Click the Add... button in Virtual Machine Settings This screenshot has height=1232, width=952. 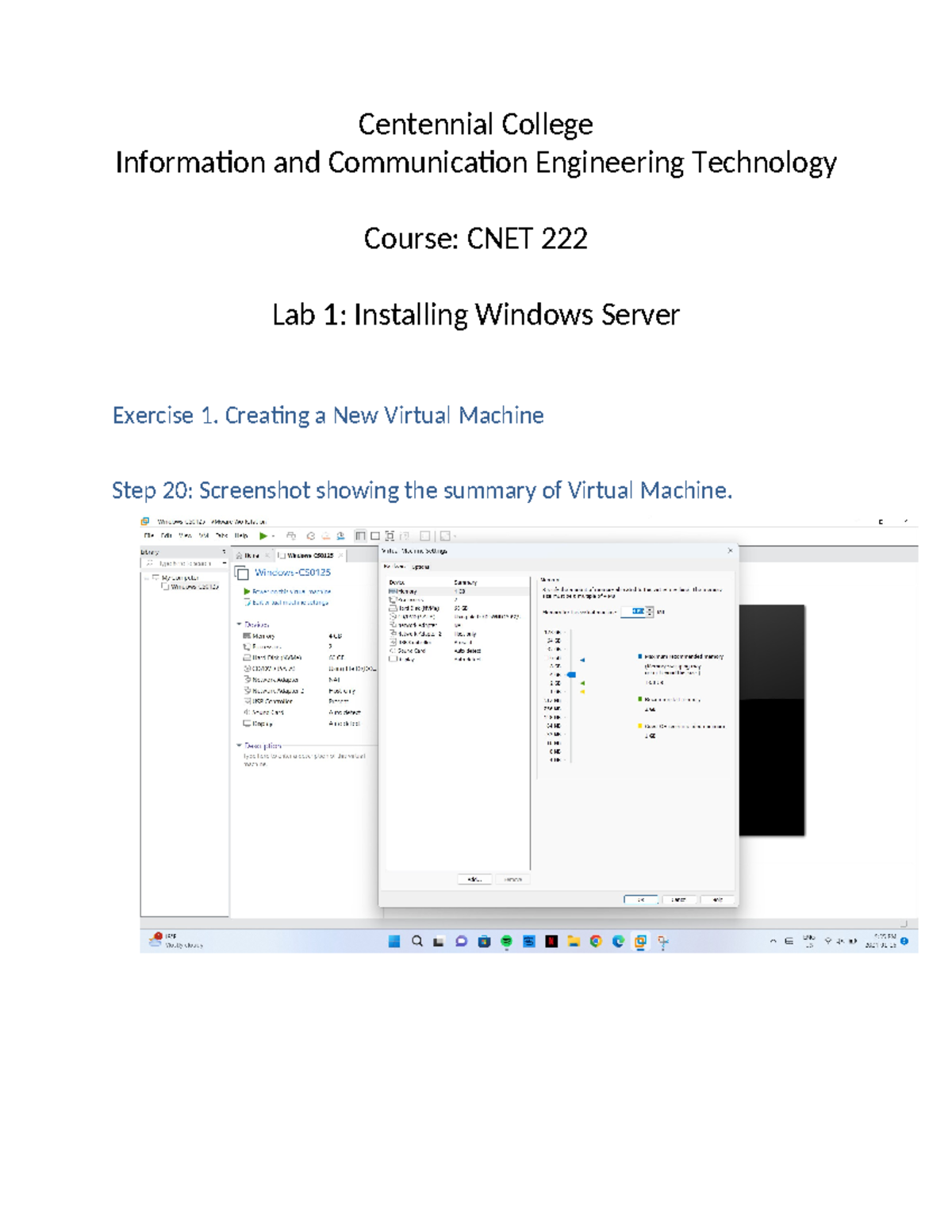point(474,879)
